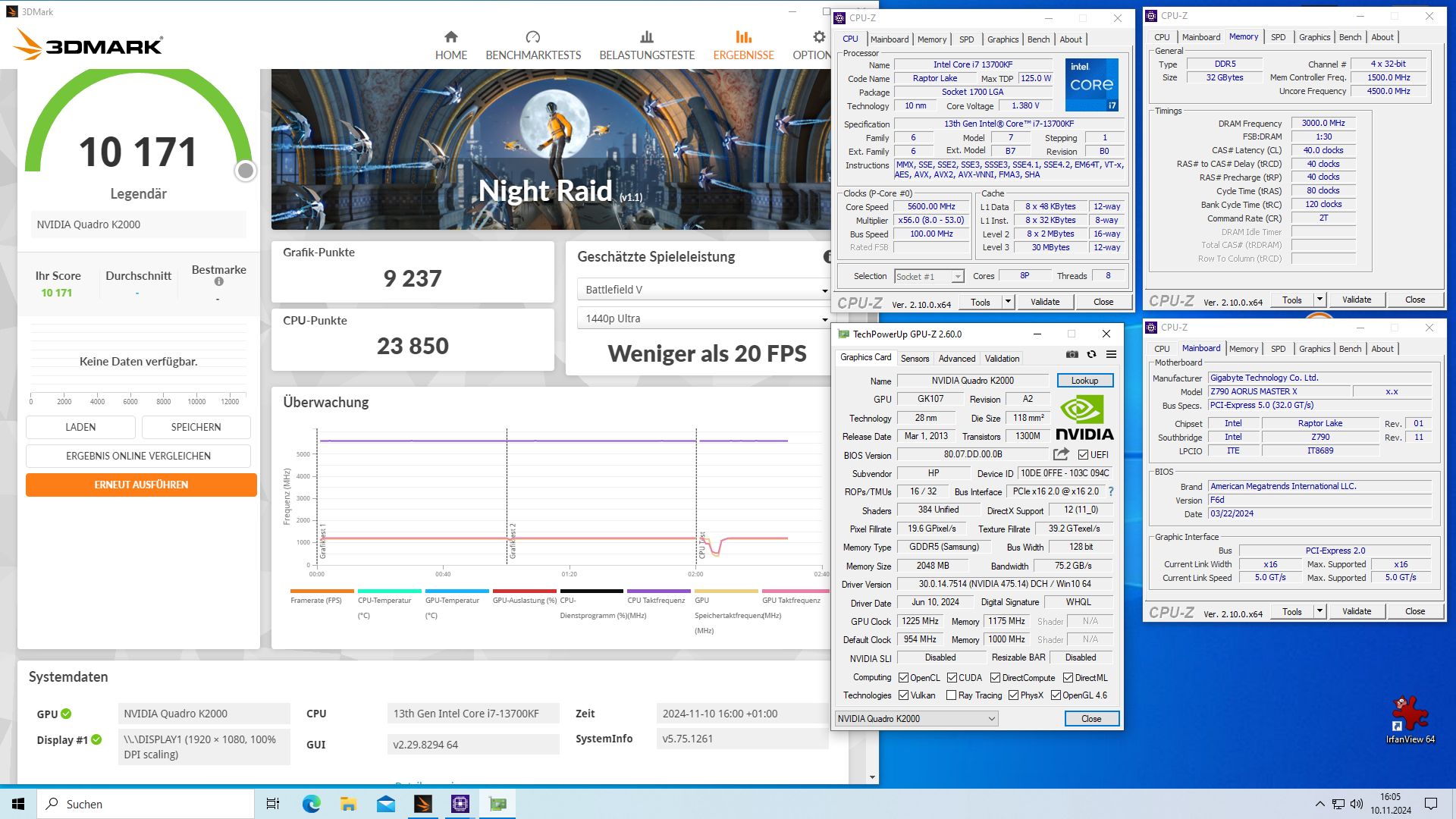Screen dimensions: 1456x819
Task: Open the 1440p Ultra resolution dropdown
Action: point(704,318)
